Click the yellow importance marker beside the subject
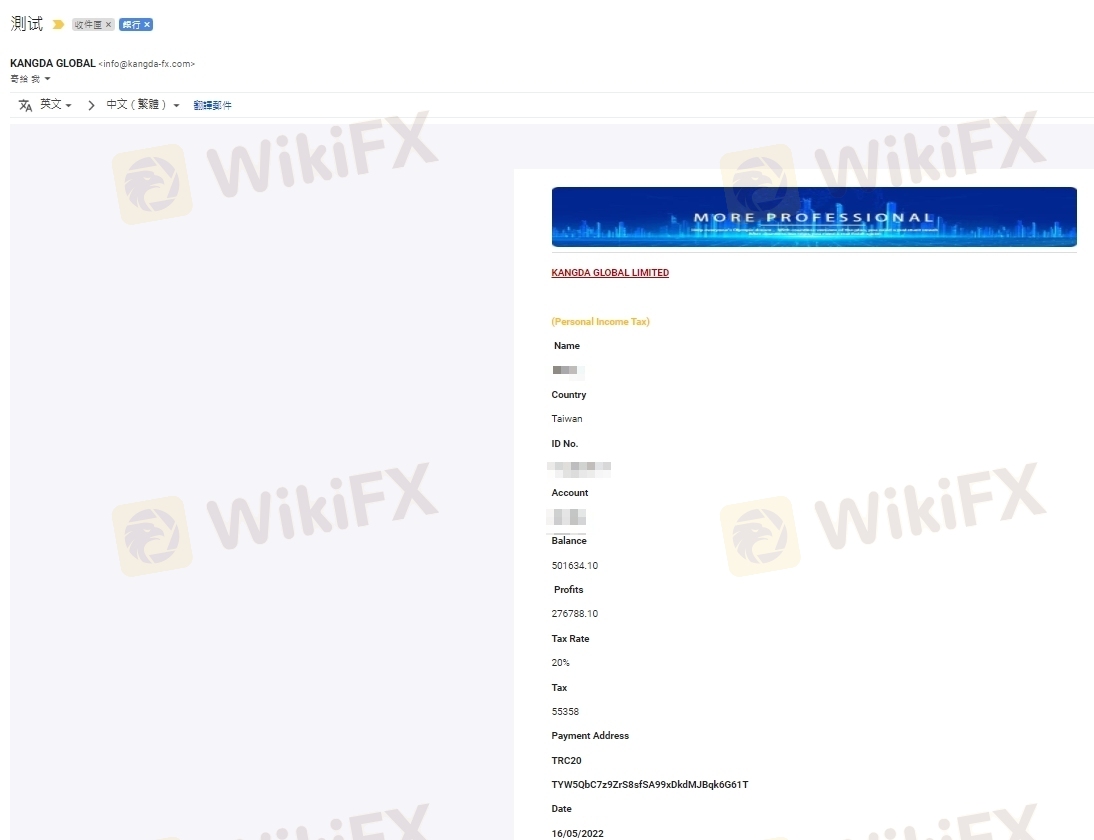Screen dimensions: 1094x840 (59, 24)
